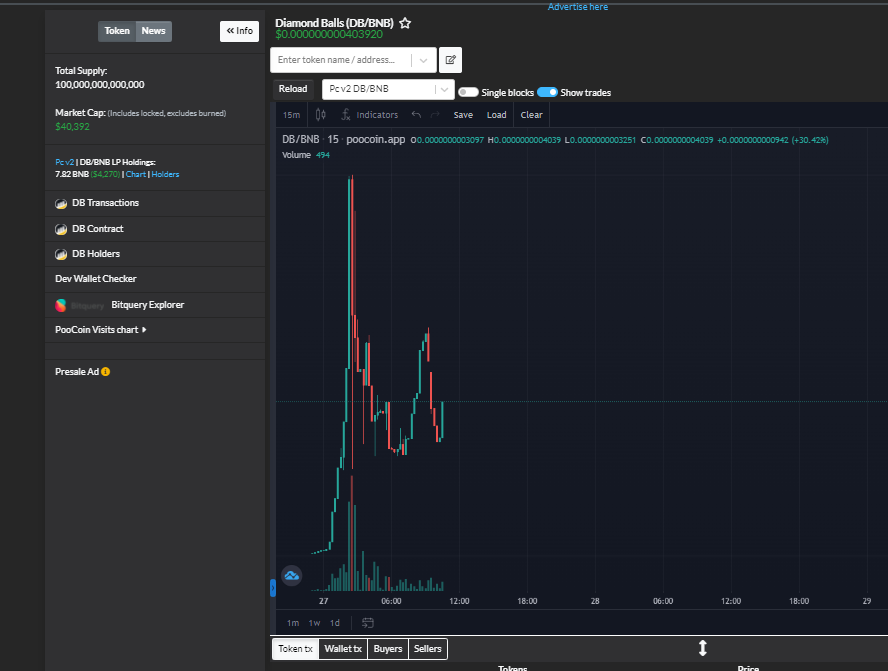Collapse the Info side panel
888x671 pixels.
point(240,31)
